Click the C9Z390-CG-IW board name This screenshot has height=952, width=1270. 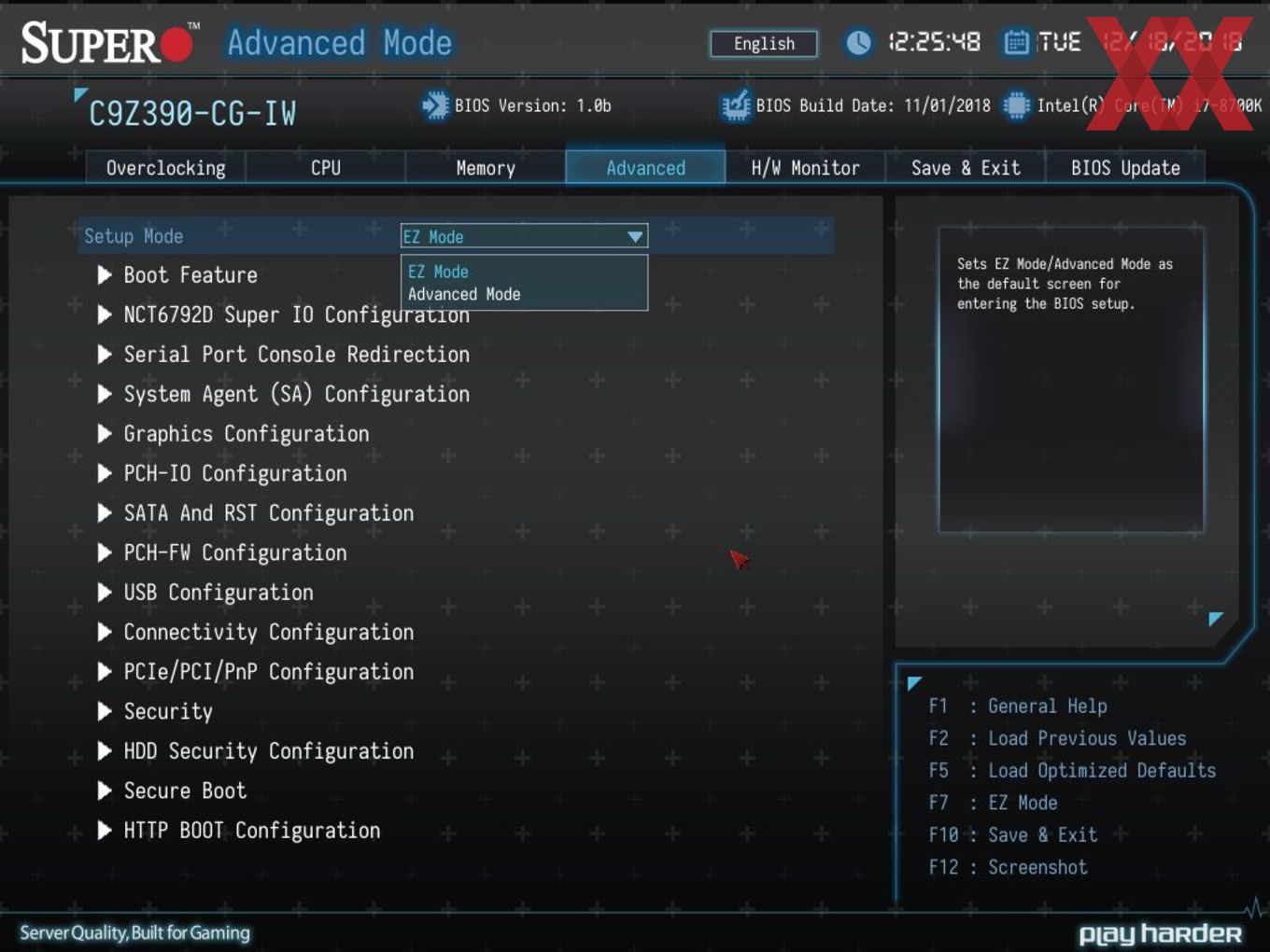[x=192, y=114]
